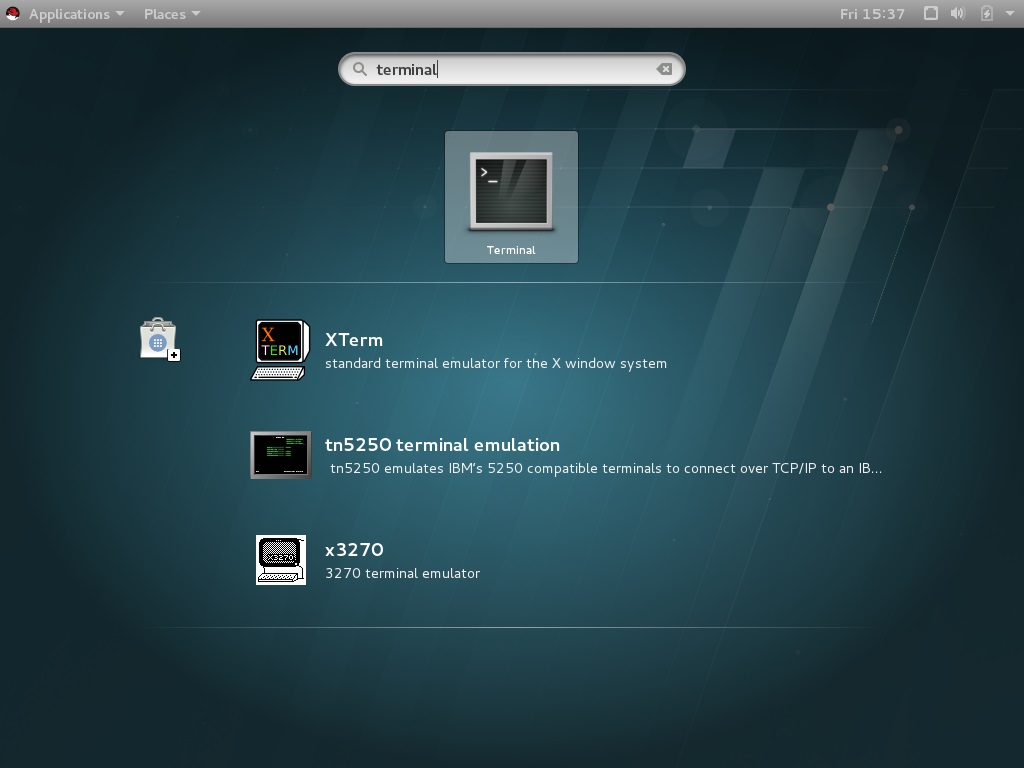The width and height of the screenshot is (1024, 768).
Task: Click the Software shopping bag icon
Action: [160, 339]
